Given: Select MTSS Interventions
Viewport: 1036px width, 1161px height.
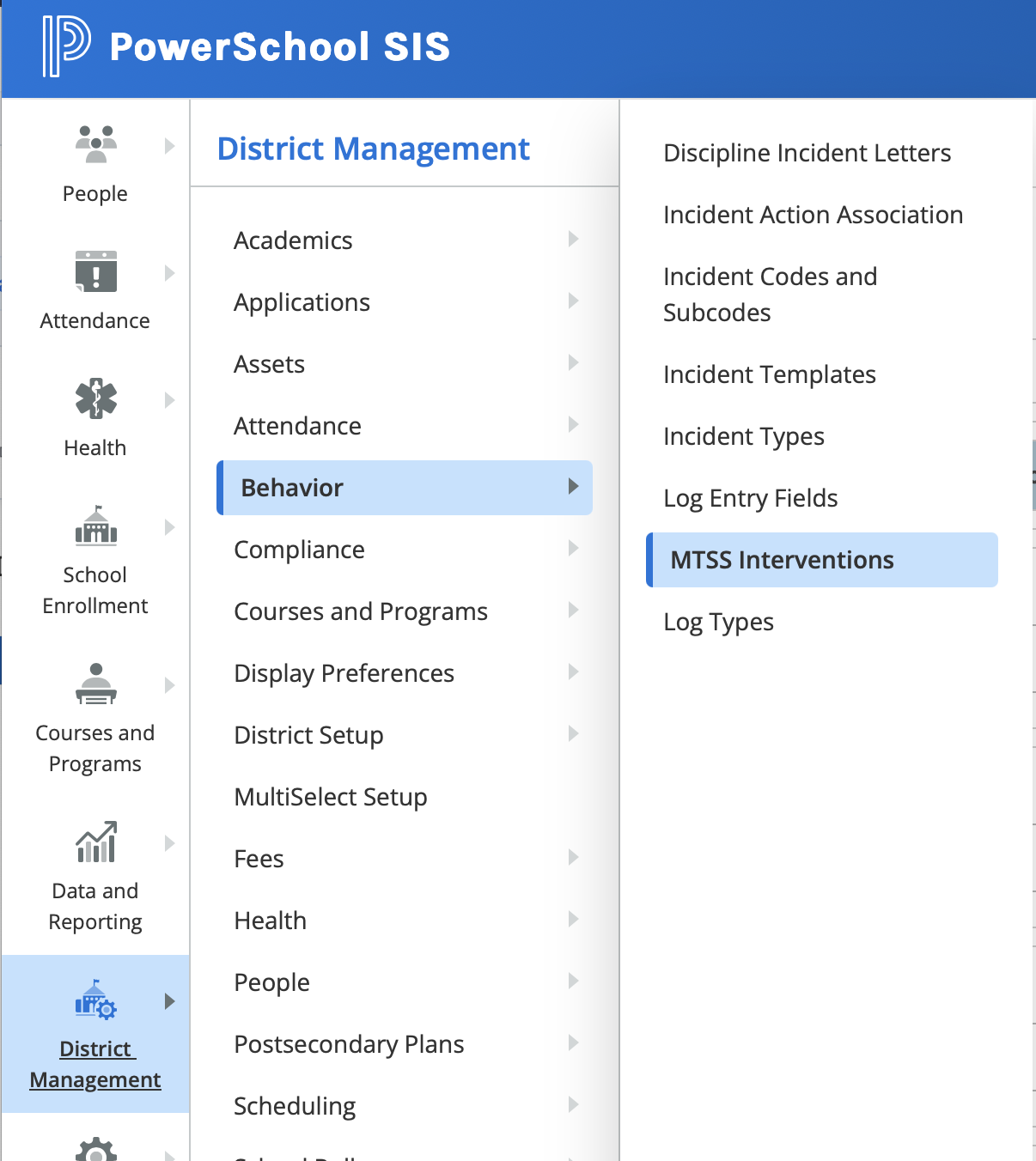Looking at the screenshot, I should pos(780,559).
